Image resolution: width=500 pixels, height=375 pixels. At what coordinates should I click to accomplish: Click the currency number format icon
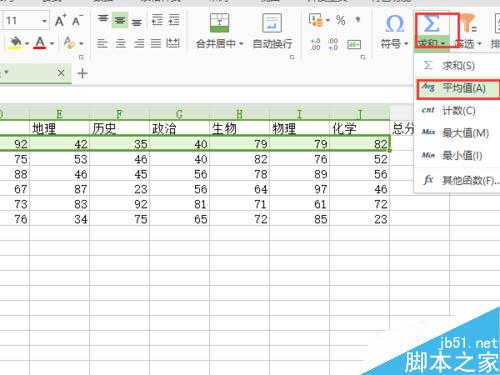click(x=315, y=20)
